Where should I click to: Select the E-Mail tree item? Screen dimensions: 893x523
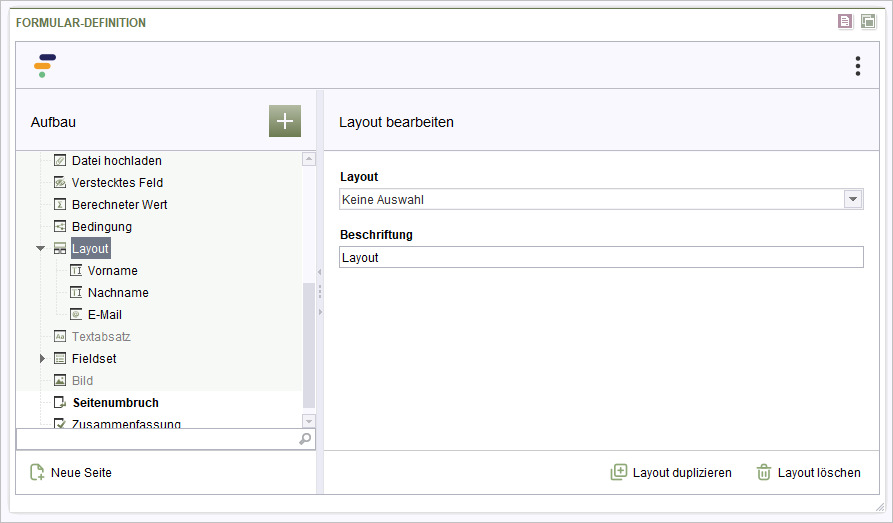[105, 314]
